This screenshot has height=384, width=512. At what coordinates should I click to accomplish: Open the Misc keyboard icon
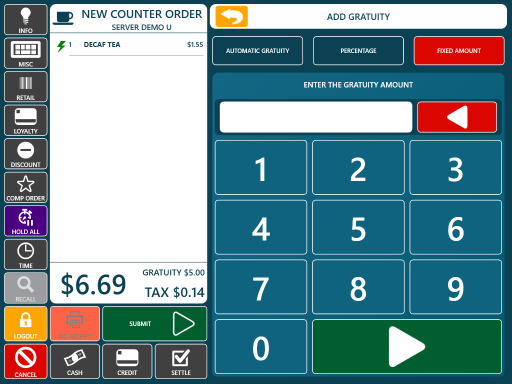(x=26, y=53)
